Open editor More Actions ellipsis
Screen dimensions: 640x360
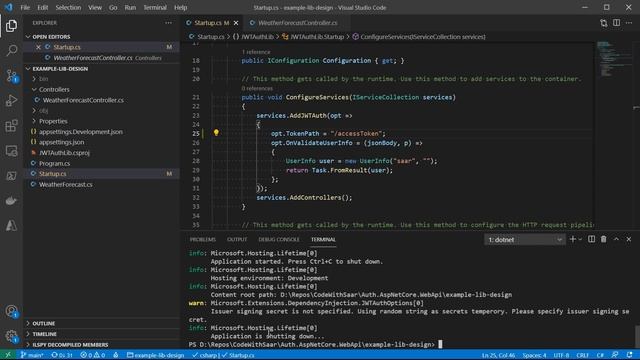tap(629, 23)
